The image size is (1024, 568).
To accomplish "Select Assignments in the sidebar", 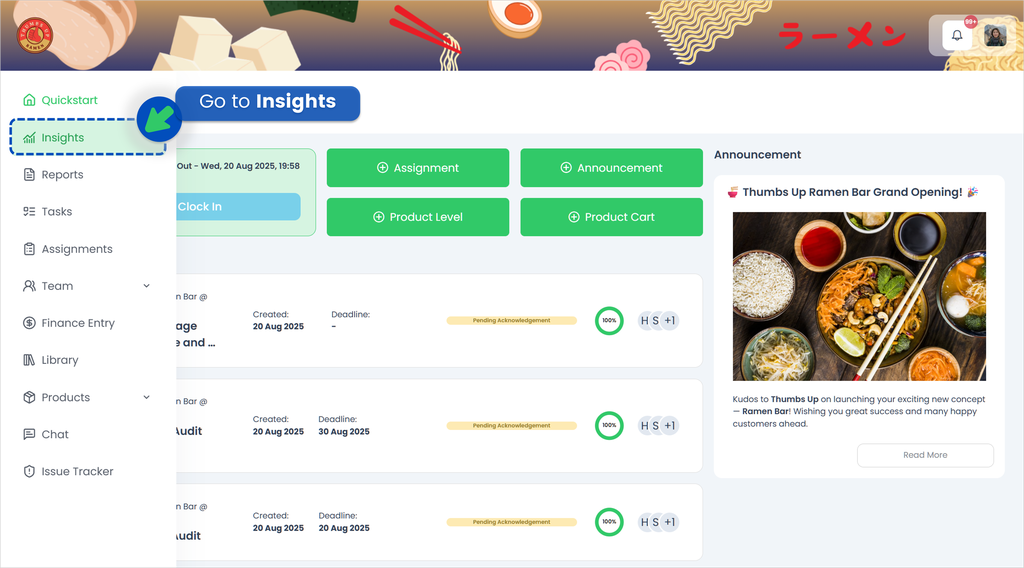I will pos(76,249).
